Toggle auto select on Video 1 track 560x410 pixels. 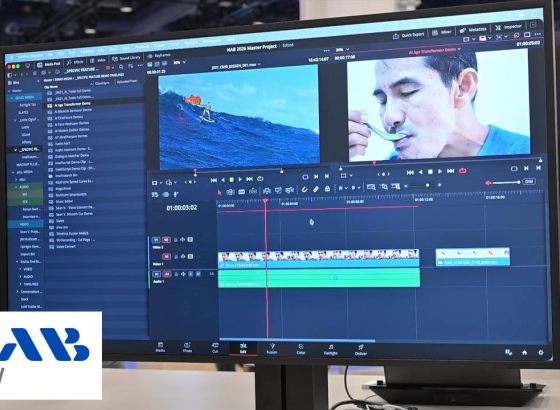pos(183,256)
